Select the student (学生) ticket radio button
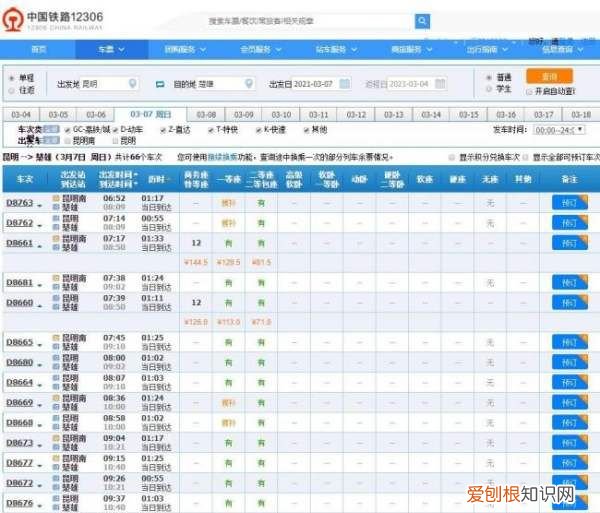The image size is (600, 513). (489, 89)
